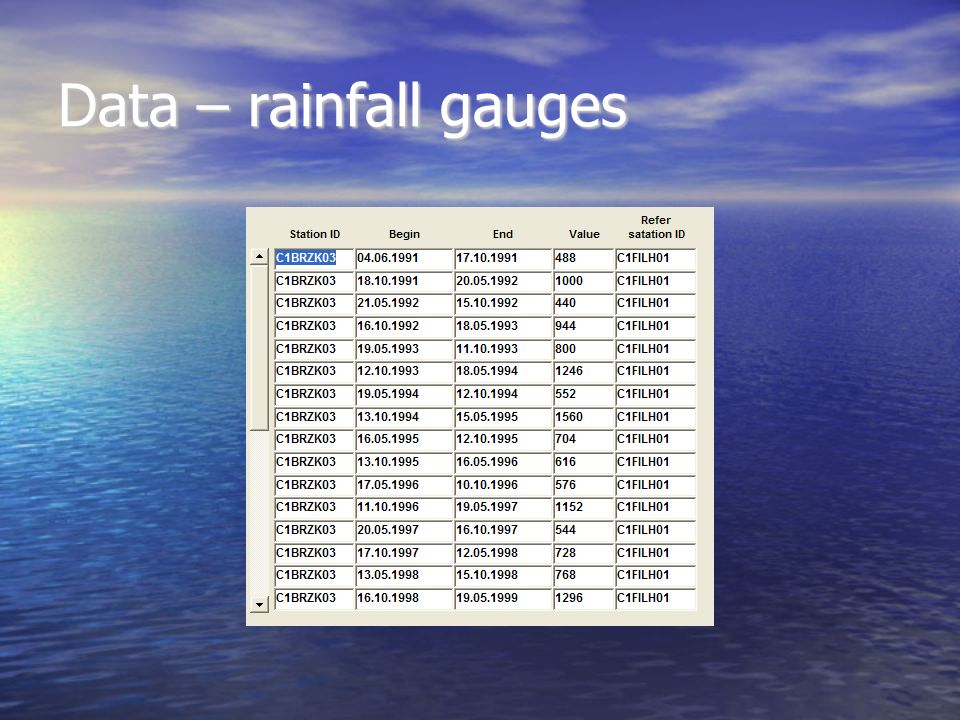
Task: Select the End cell 19.05.1997
Action: click(503, 508)
